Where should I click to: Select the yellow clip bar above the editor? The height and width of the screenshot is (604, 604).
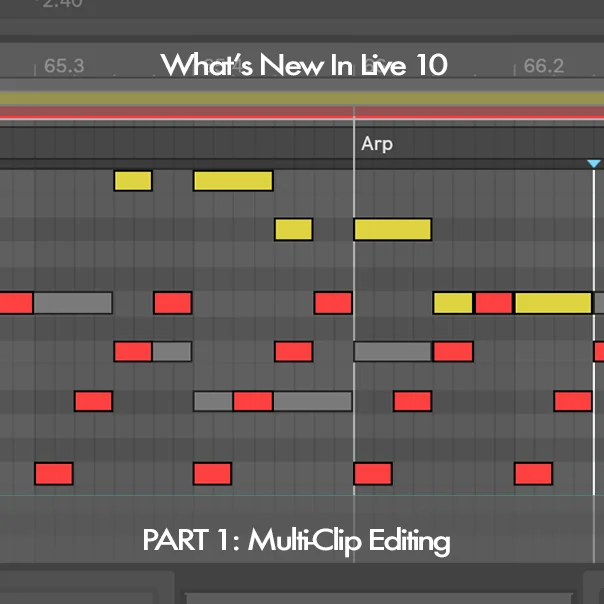point(302,98)
